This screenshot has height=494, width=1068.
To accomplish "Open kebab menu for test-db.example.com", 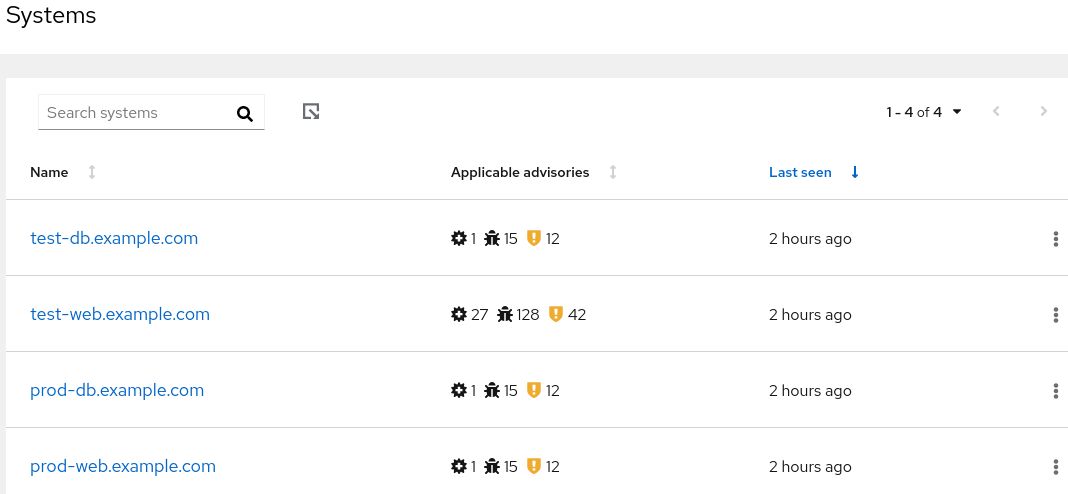I will point(1055,239).
